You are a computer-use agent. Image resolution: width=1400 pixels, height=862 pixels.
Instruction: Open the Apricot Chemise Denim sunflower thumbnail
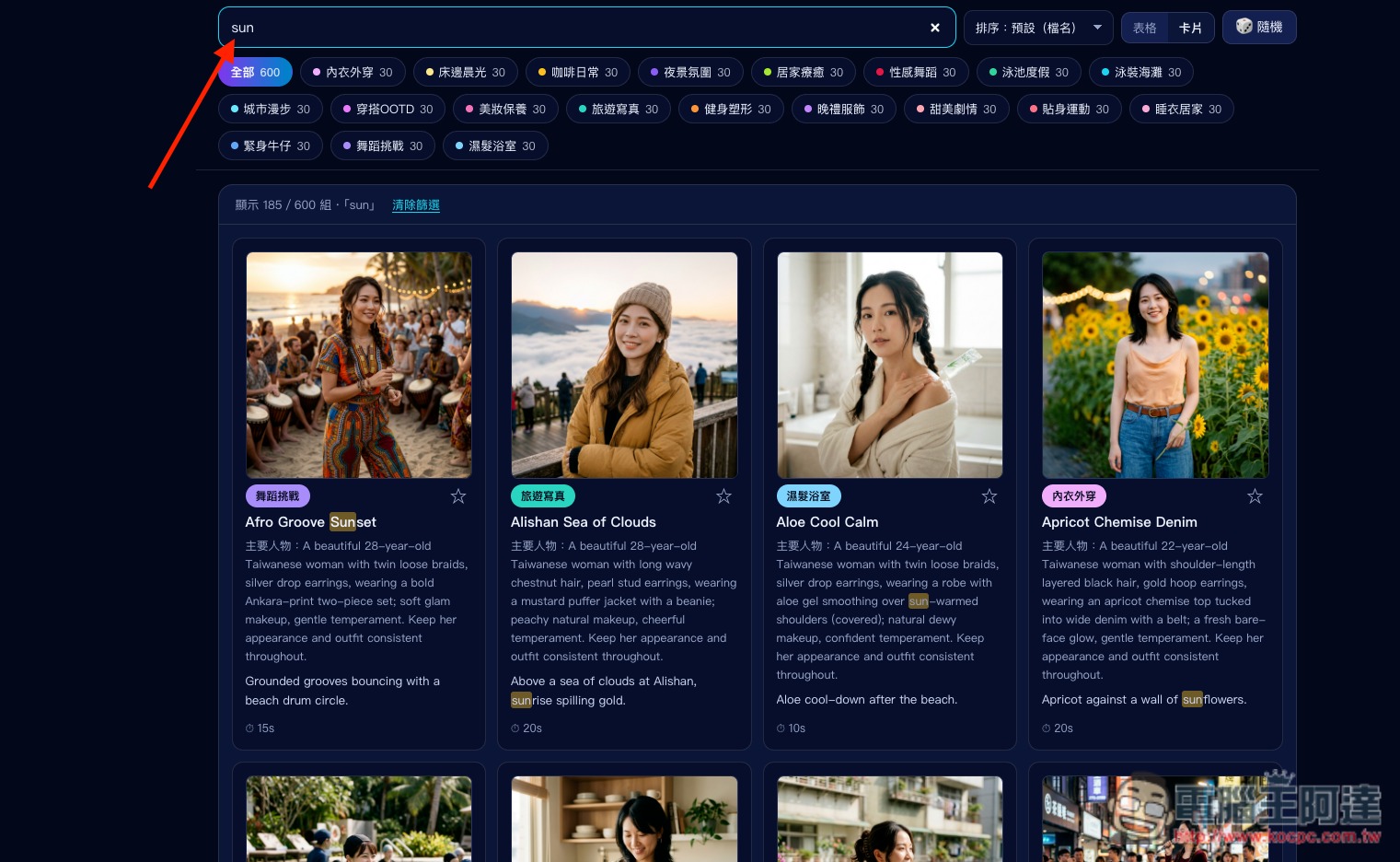pos(1155,365)
